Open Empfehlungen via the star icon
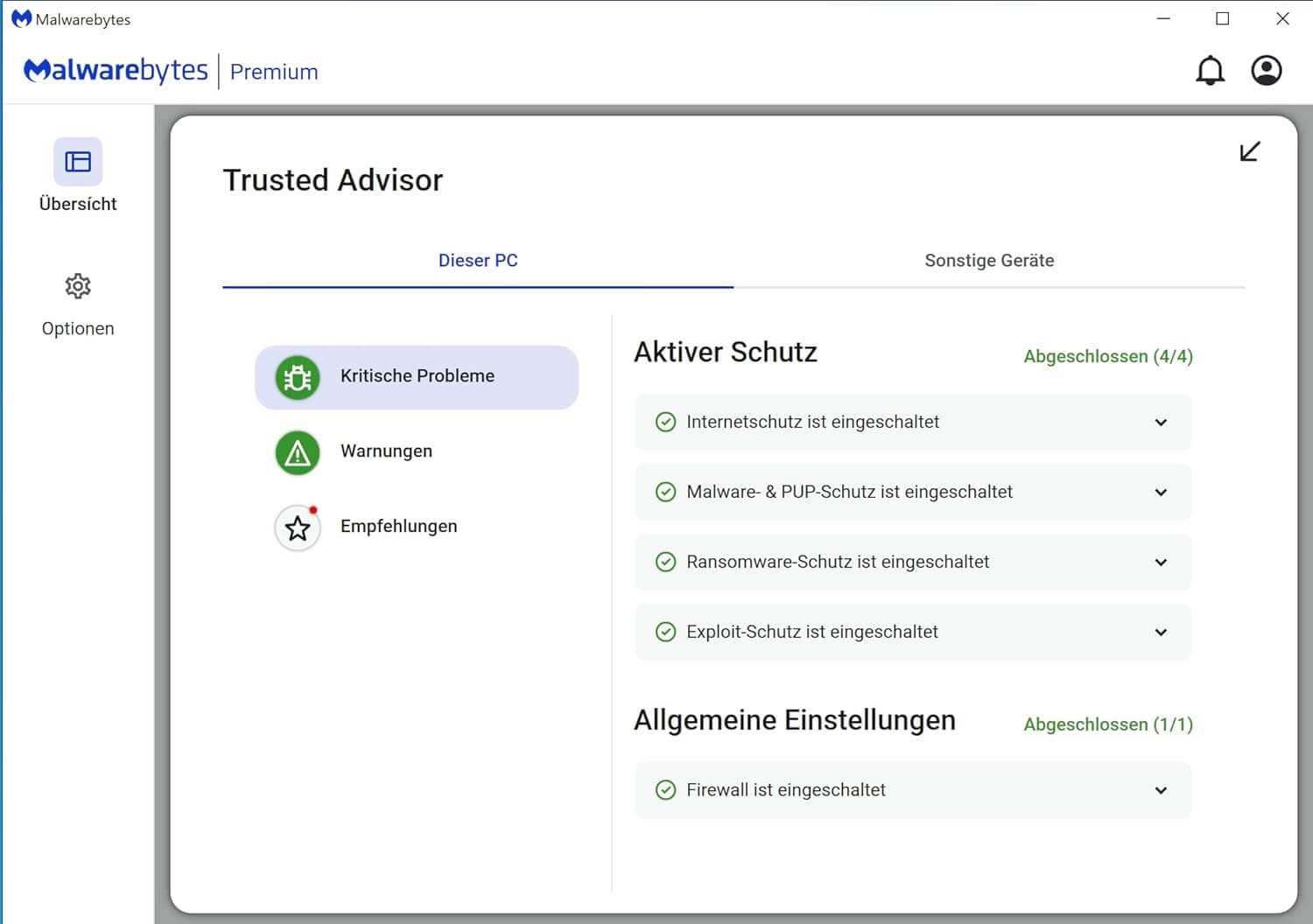1313x924 pixels. (x=297, y=528)
